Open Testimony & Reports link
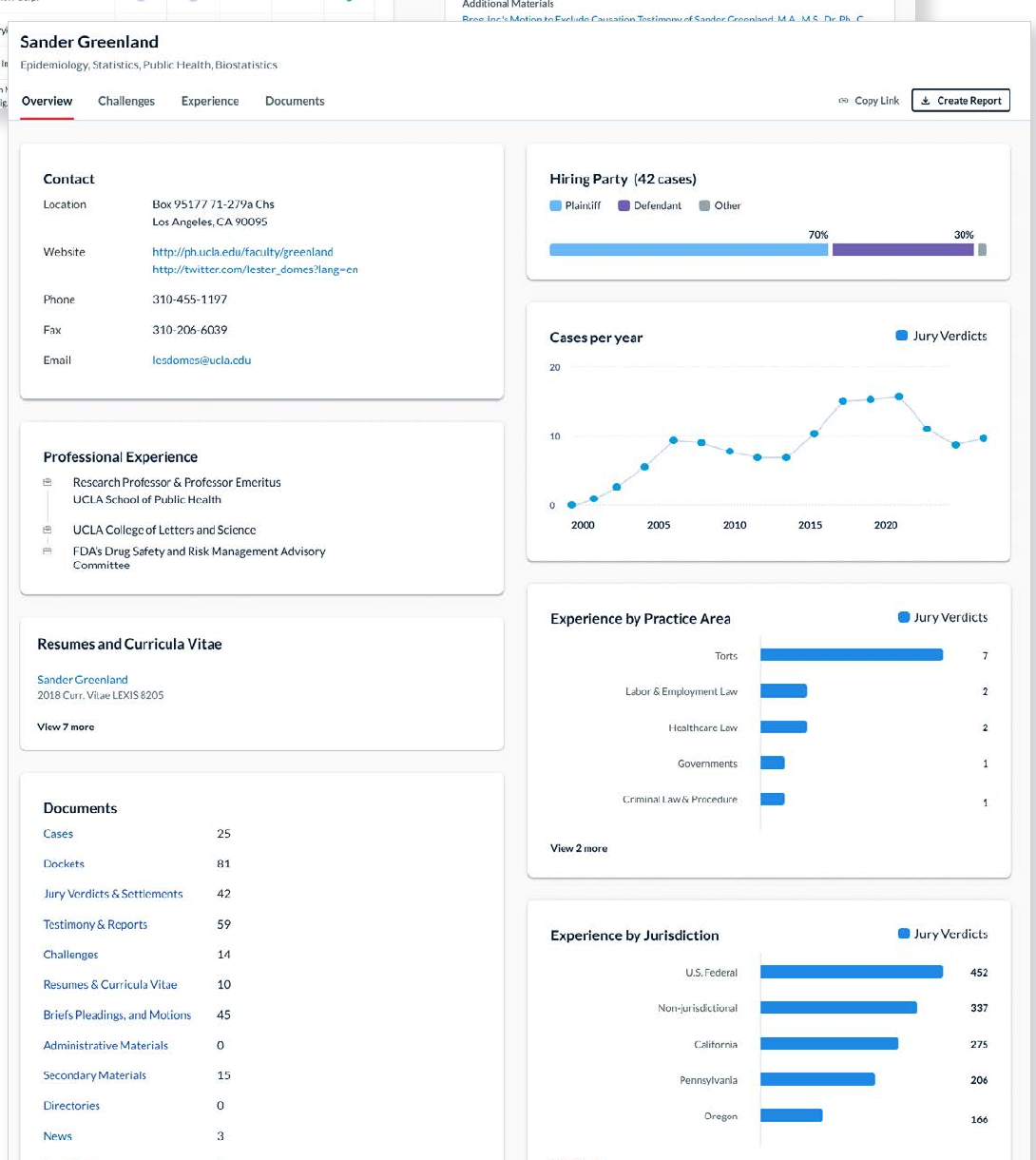Screen dimensions: 1036x1160 pyautogui.click(x=95, y=924)
